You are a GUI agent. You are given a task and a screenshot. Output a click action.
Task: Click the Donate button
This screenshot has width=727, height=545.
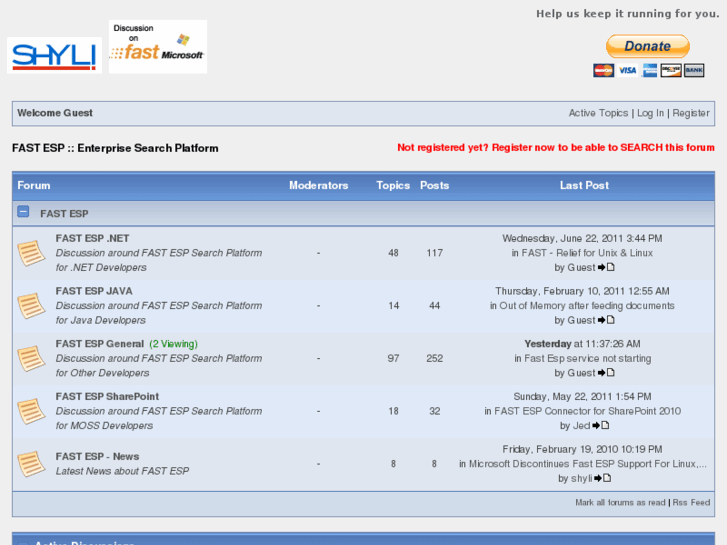[648, 46]
